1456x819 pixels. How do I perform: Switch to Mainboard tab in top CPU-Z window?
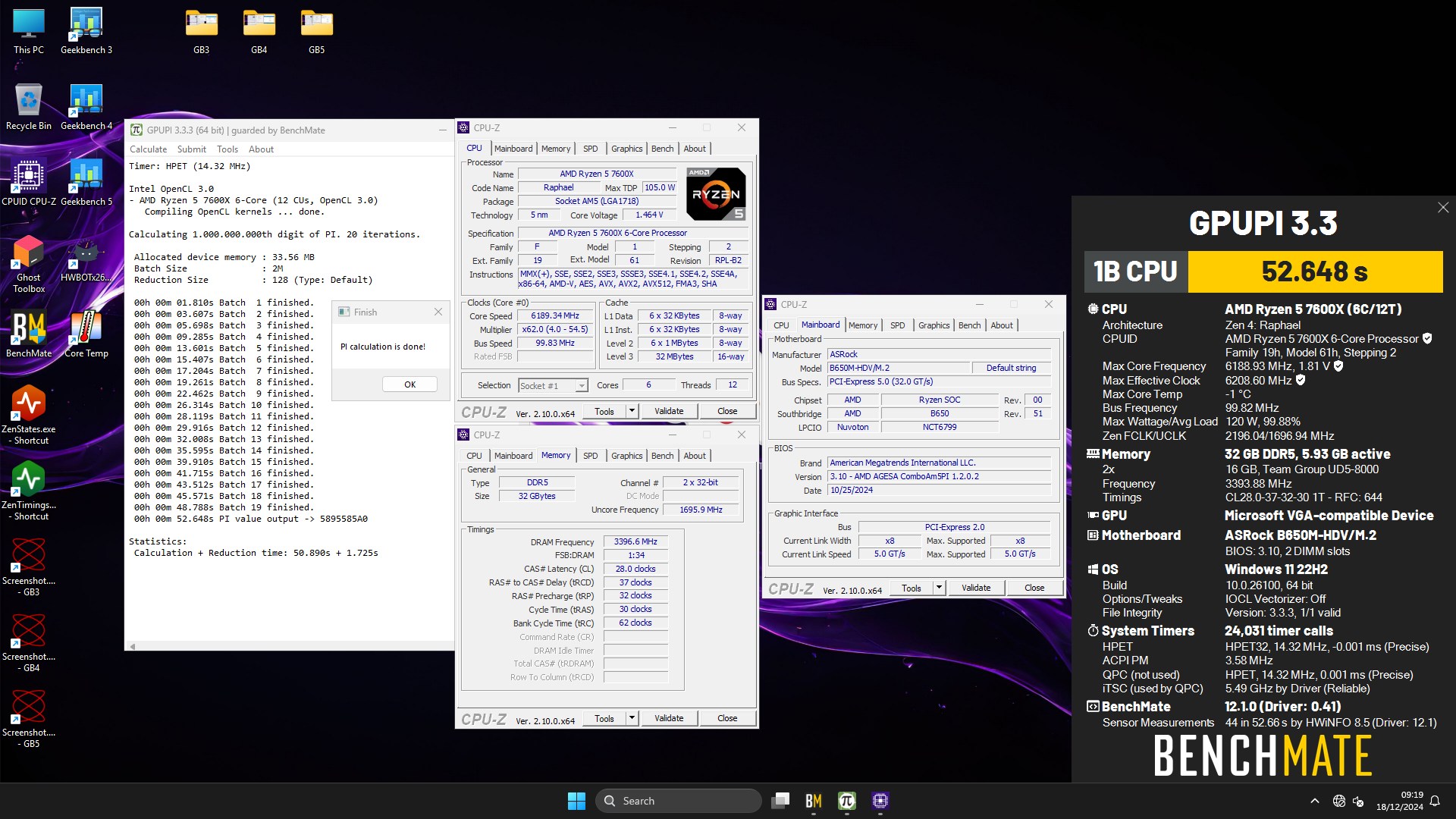(x=513, y=149)
